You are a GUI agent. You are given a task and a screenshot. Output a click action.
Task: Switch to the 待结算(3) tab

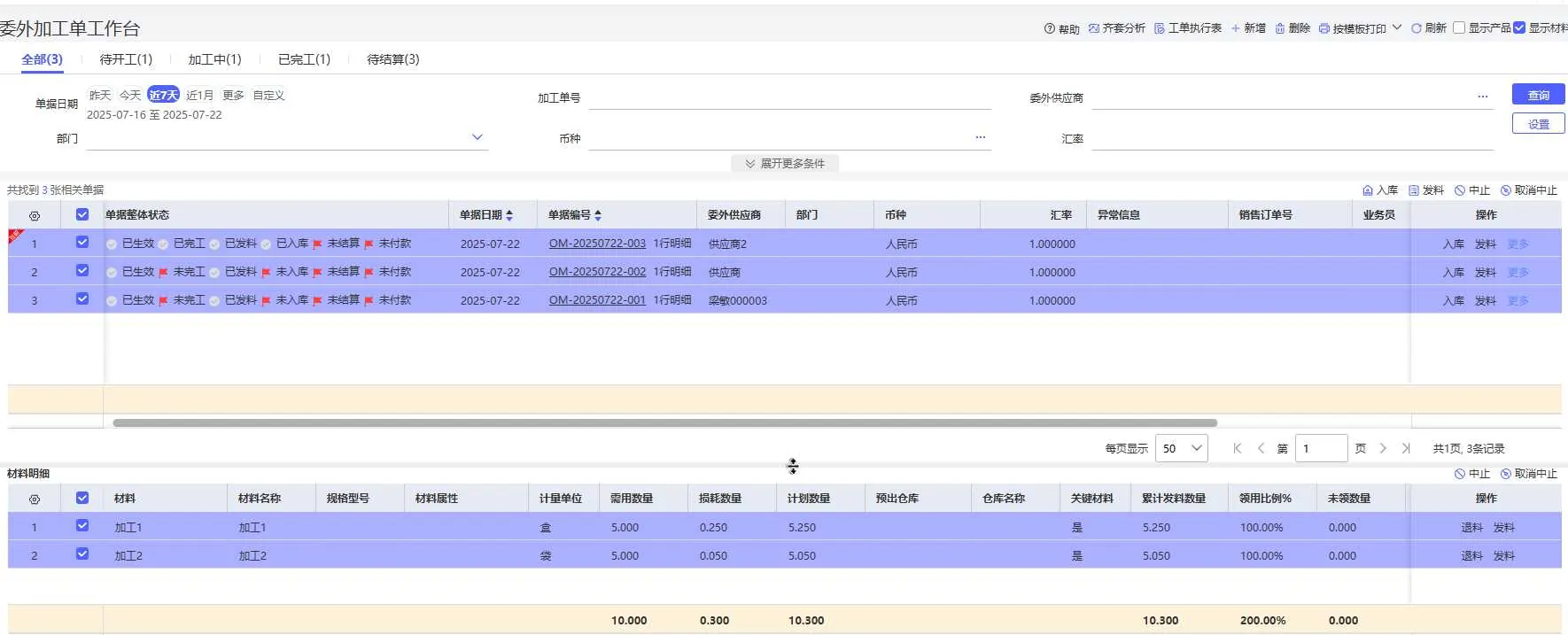(x=393, y=59)
